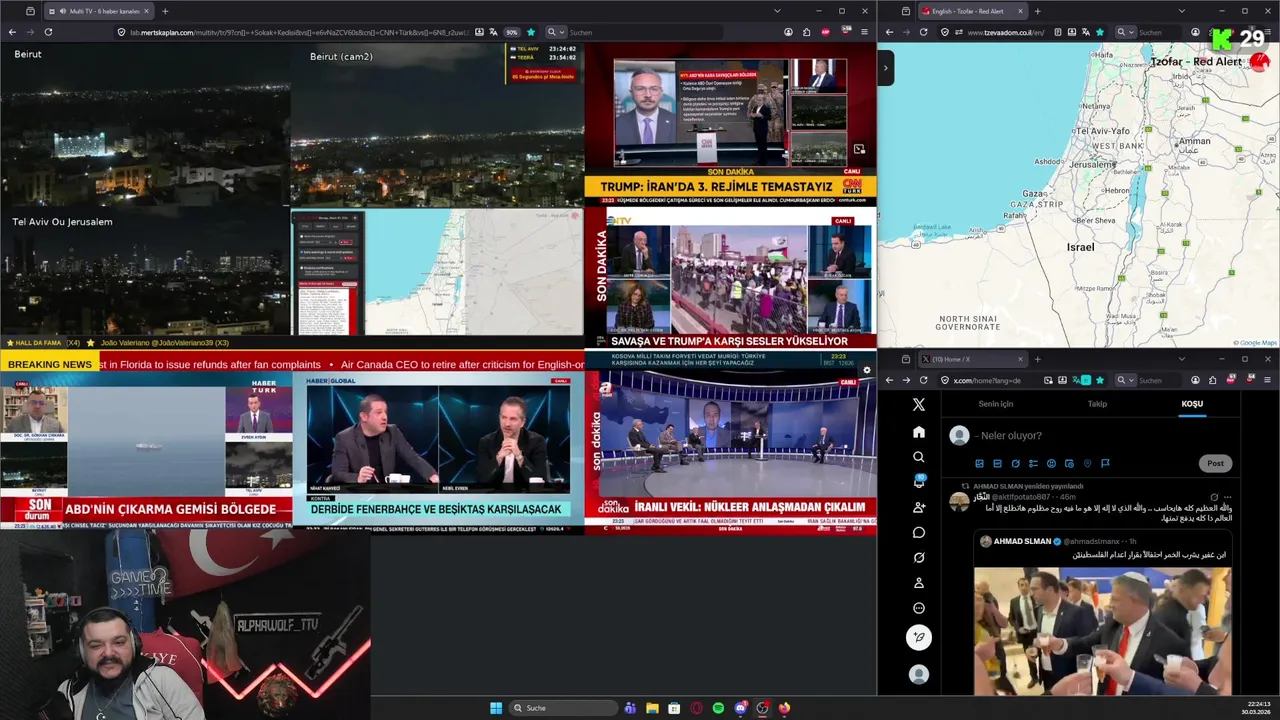
Task: Open X notifications bell
Action: pos(919,482)
